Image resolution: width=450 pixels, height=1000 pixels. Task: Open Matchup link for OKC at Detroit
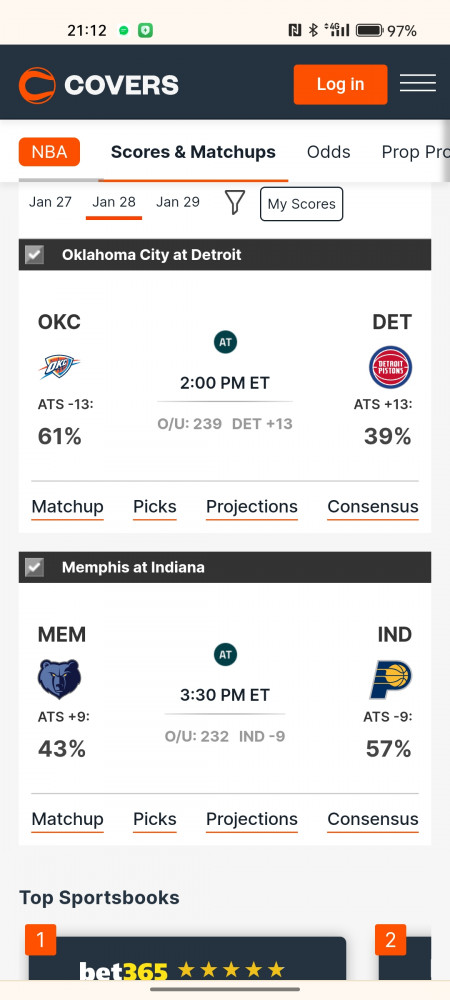point(68,507)
